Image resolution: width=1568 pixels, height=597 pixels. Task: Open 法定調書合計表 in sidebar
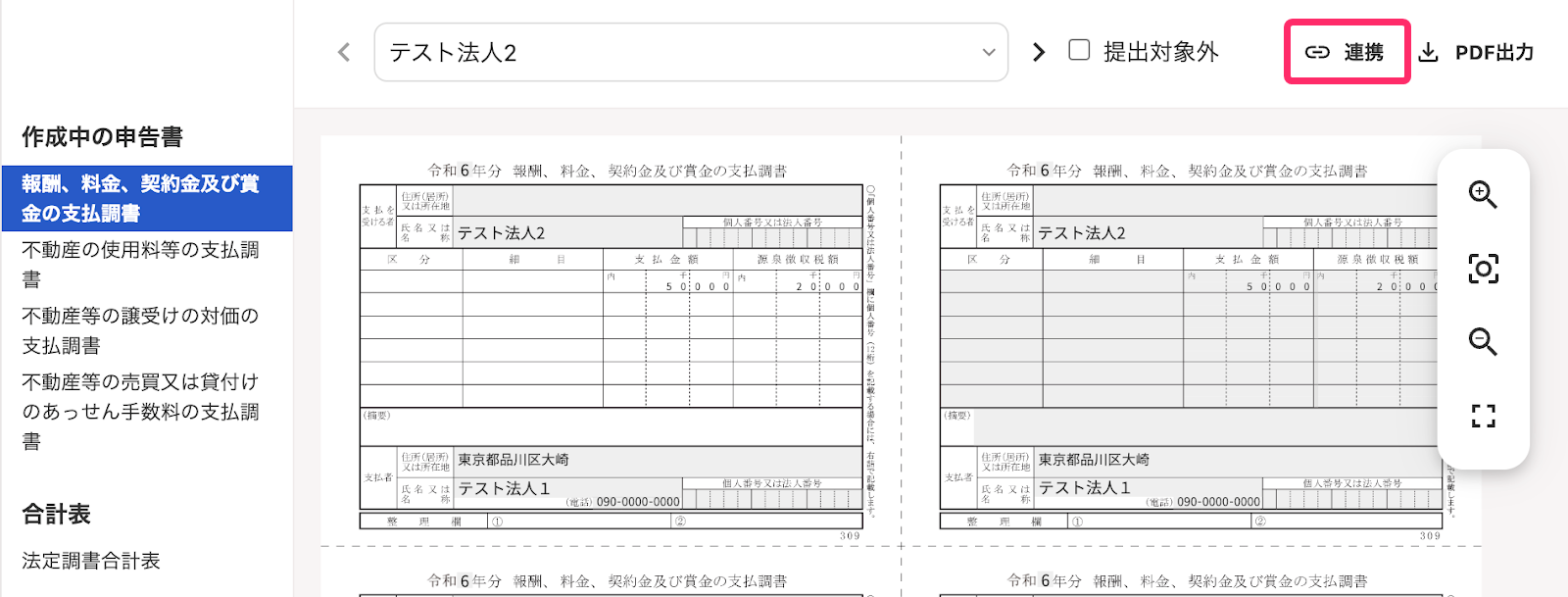pyautogui.click(x=91, y=561)
